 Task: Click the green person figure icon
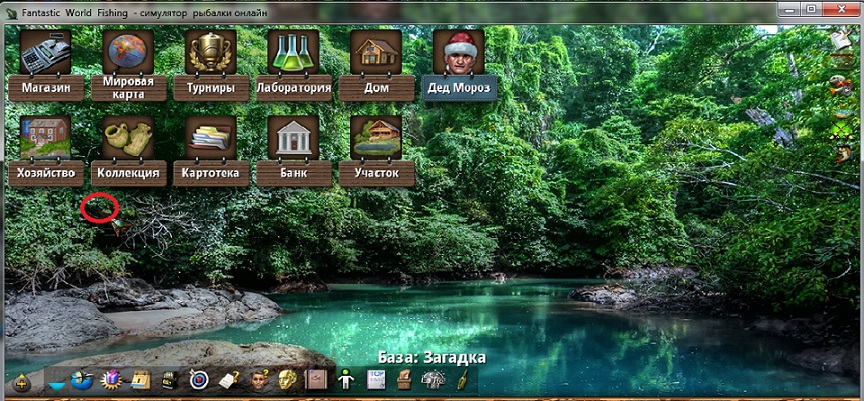pos(346,381)
